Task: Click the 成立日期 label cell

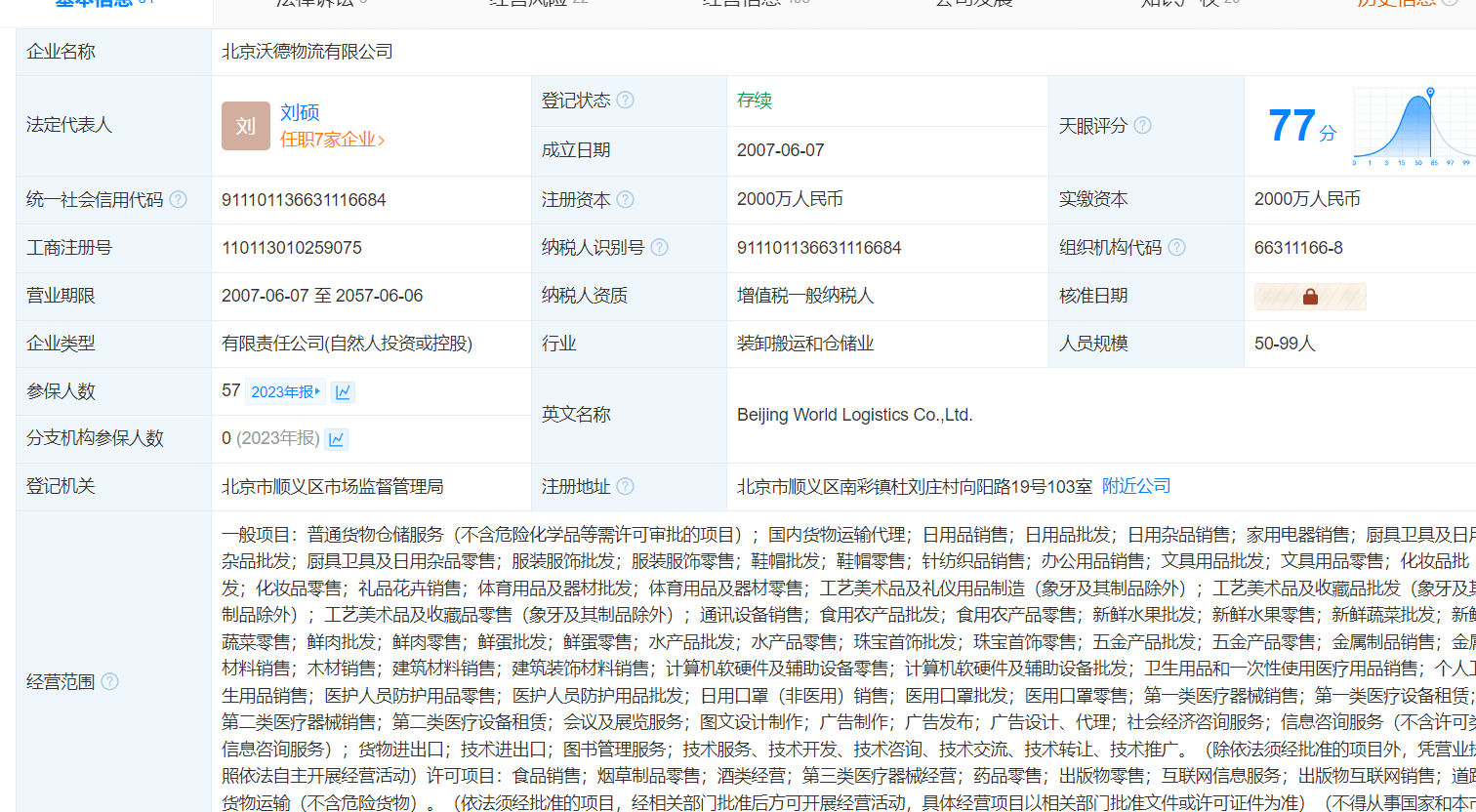Action: tap(630, 150)
